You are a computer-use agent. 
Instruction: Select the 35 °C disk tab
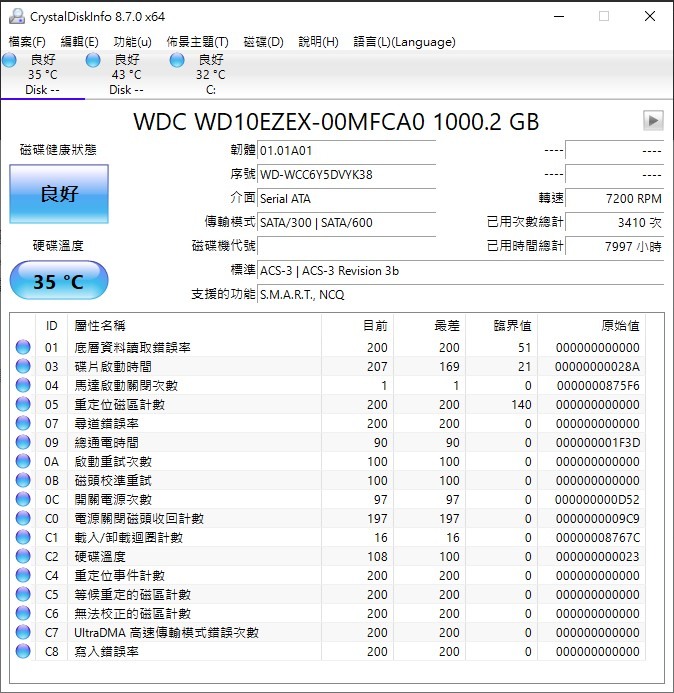42,74
